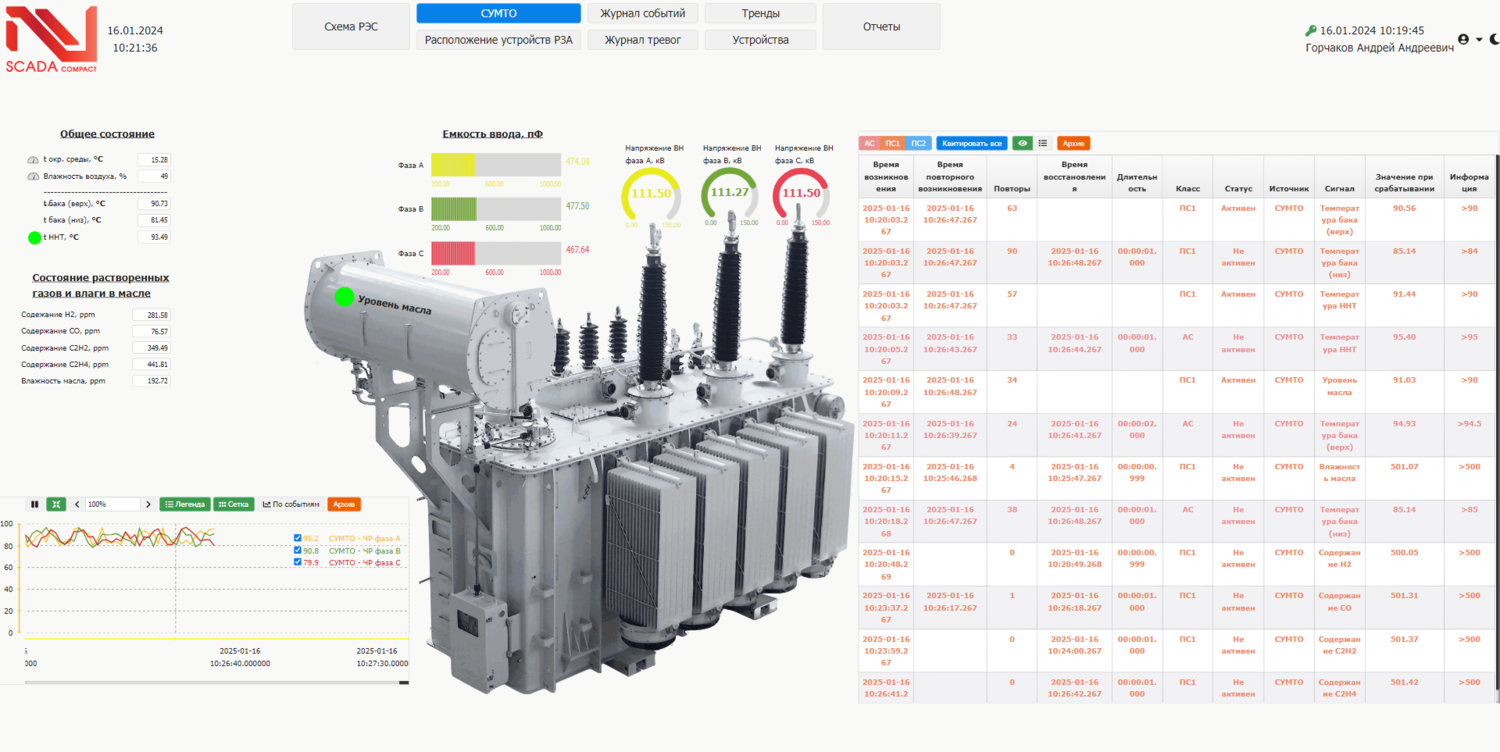This screenshot has height=752, width=1500.
Task: Click Квитировать все button
Action: click(972, 143)
